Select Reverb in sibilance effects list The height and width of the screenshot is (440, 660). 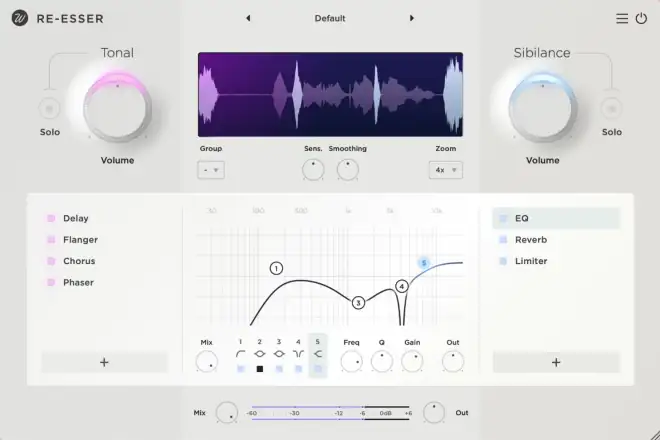pyautogui.click(x=531, y=240)
